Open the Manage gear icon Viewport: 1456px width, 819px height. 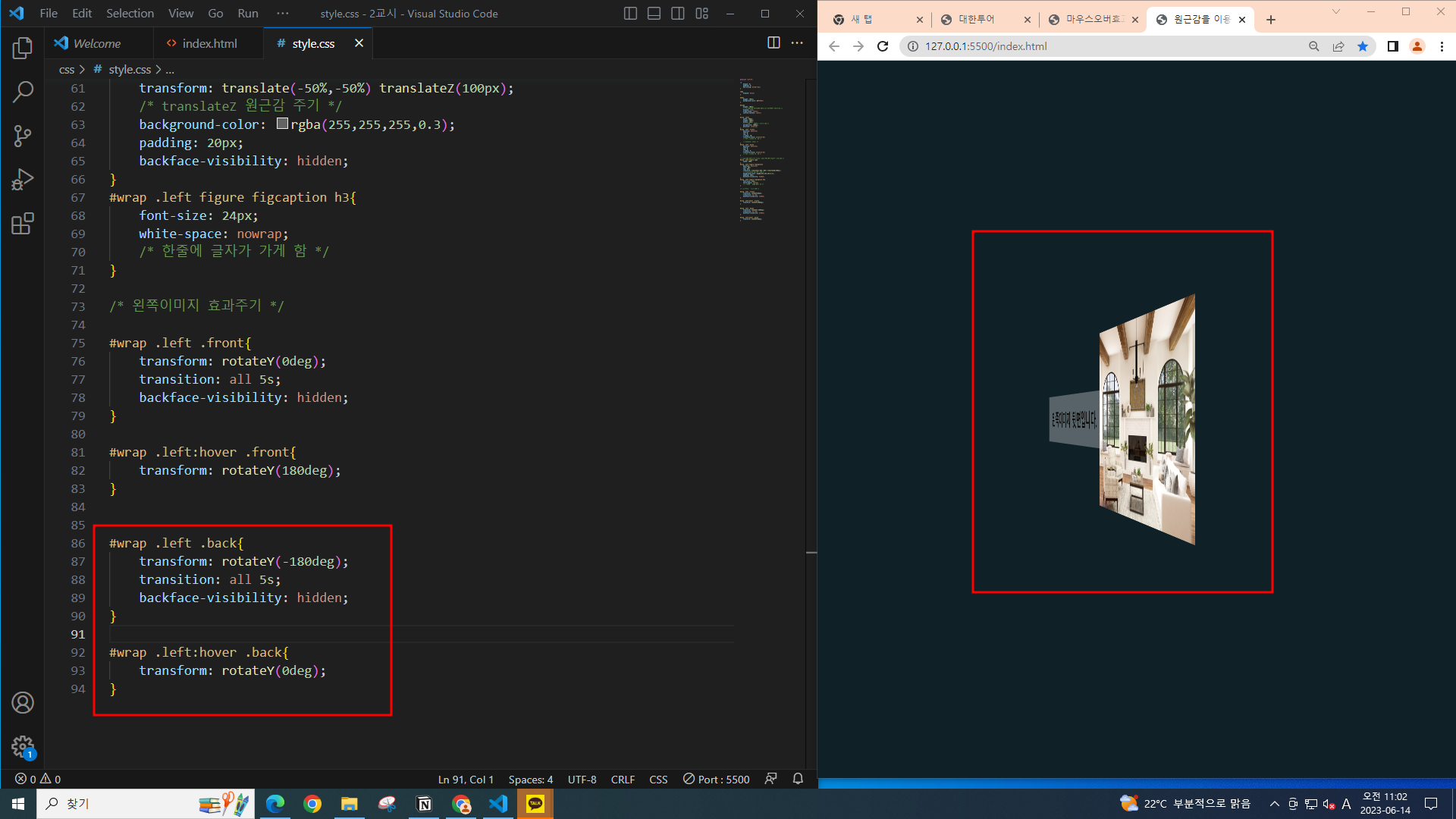[x=23, y=747]
